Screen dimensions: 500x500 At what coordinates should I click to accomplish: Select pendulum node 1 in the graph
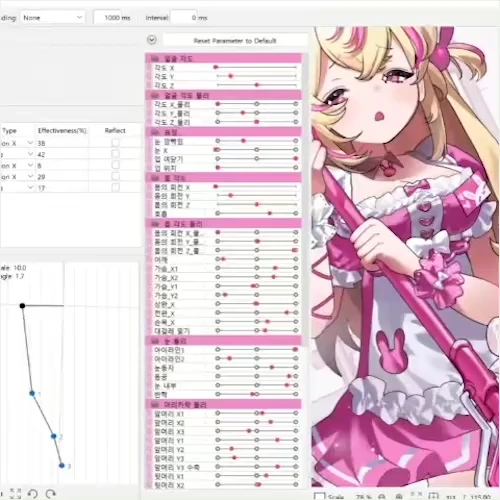tap(32, 393)
